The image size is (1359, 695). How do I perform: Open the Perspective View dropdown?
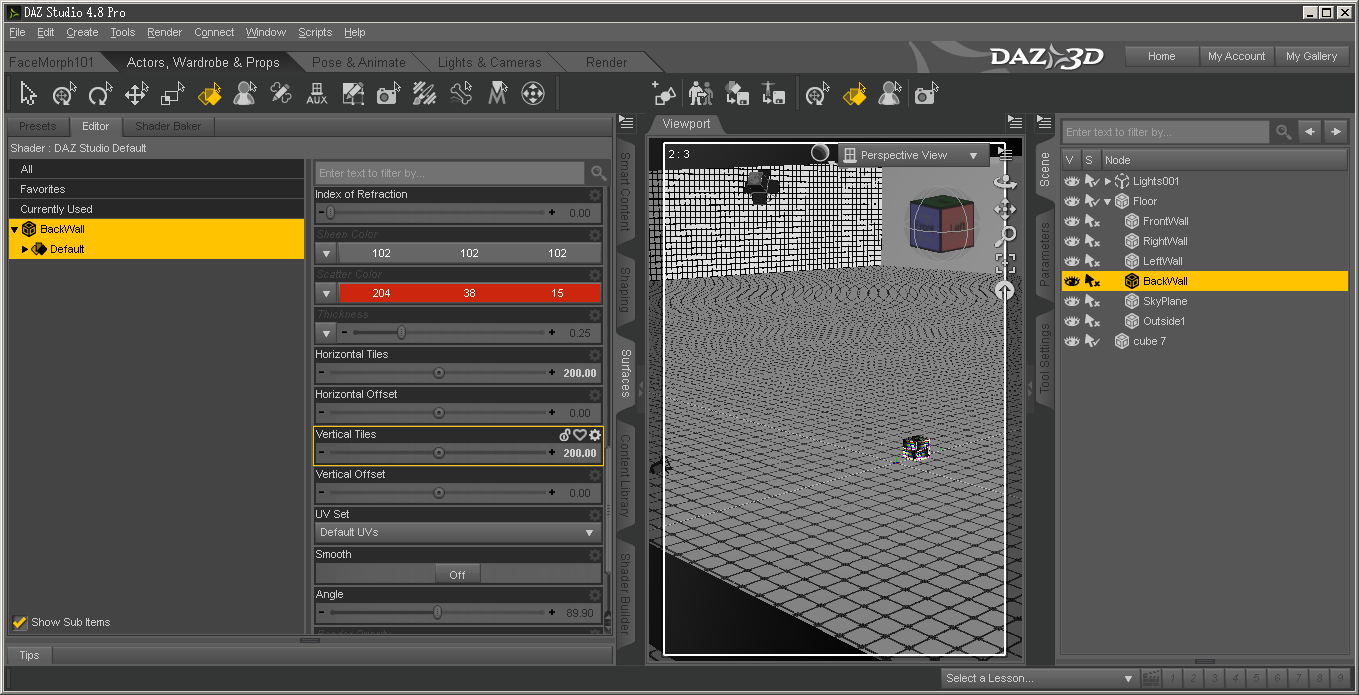click(912, 155)
